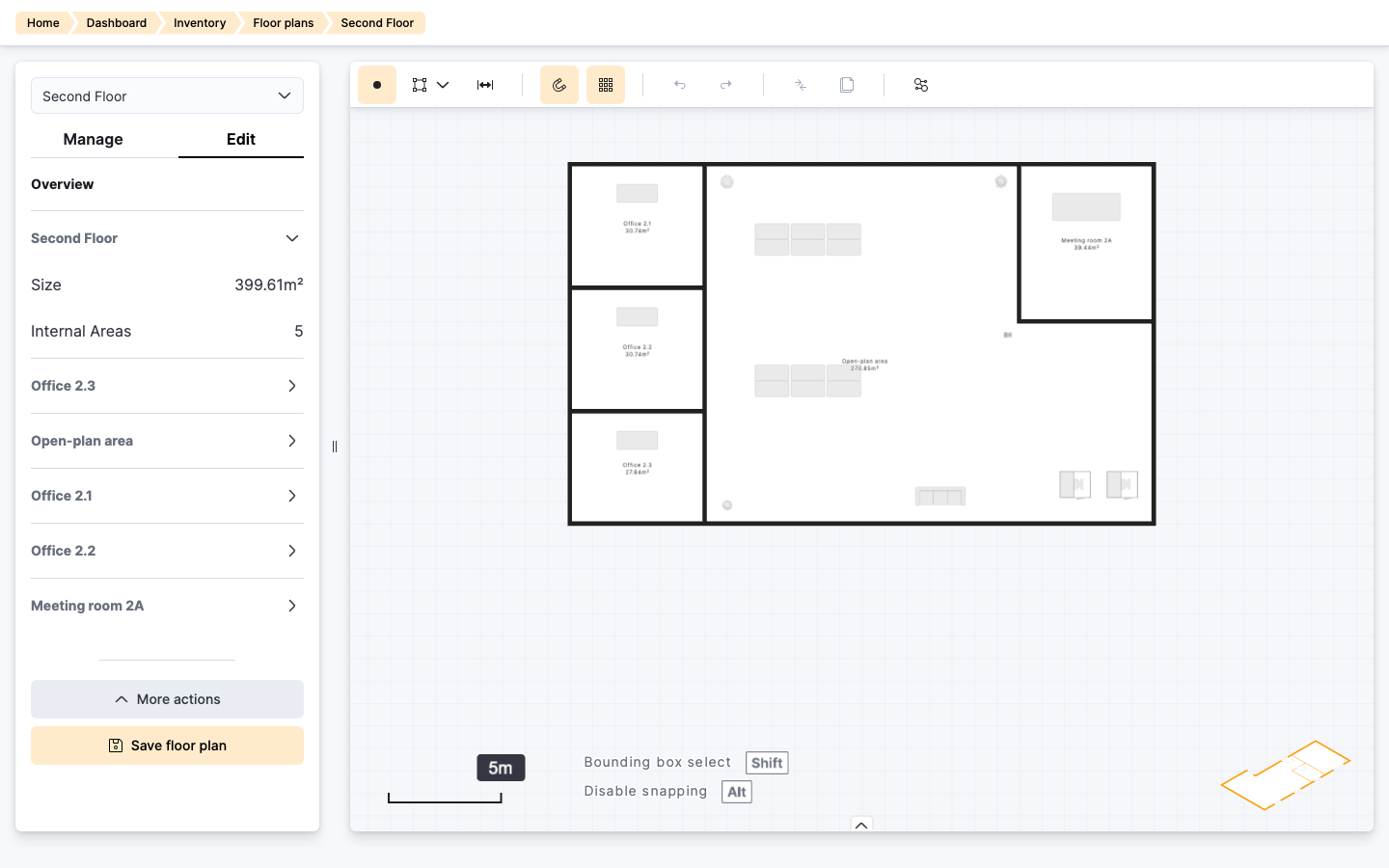Open the Second Floor plan selector dropdown
Viewport: 1389px width, 868px height.
pos(167,95)
